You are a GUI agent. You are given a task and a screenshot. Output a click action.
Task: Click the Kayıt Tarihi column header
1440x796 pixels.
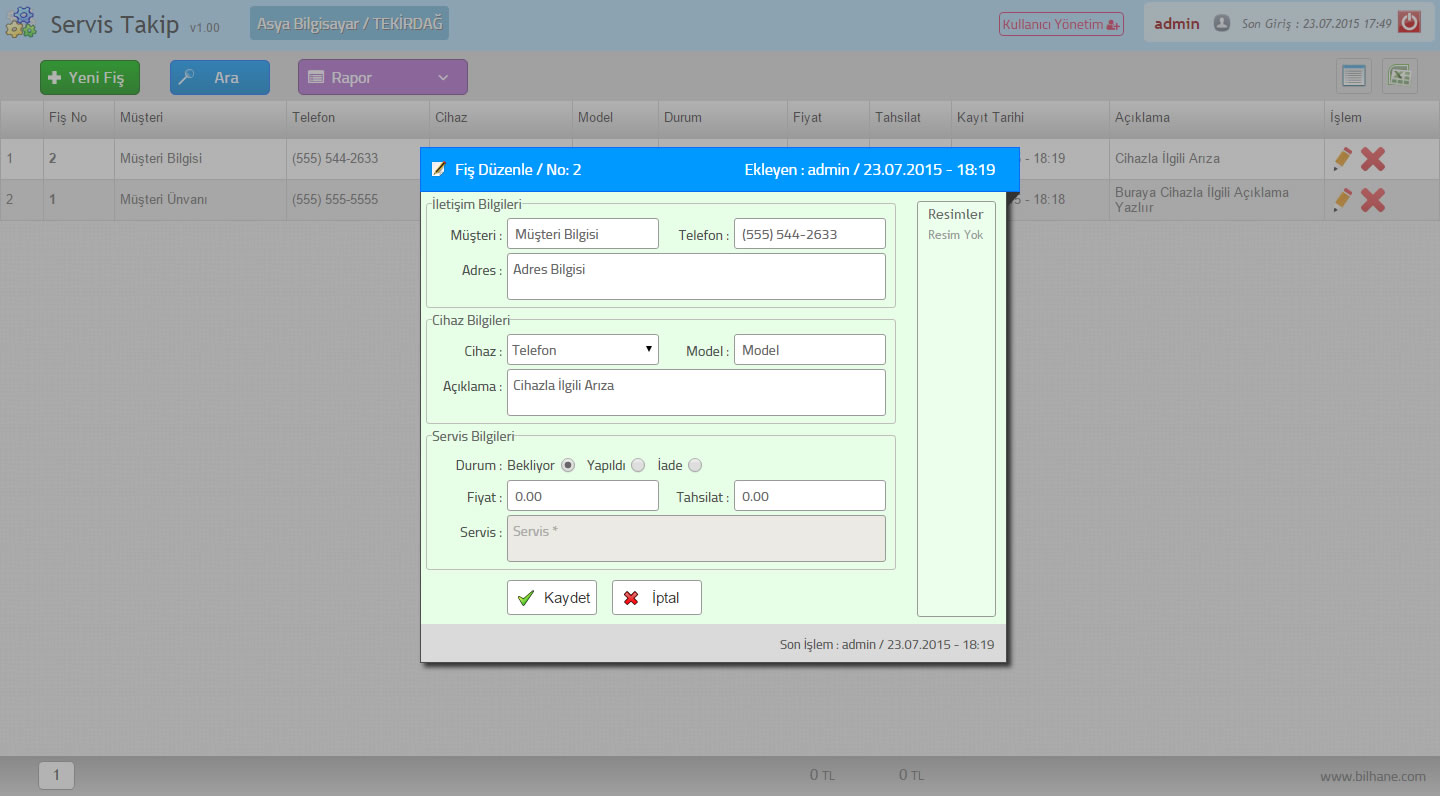990,117
